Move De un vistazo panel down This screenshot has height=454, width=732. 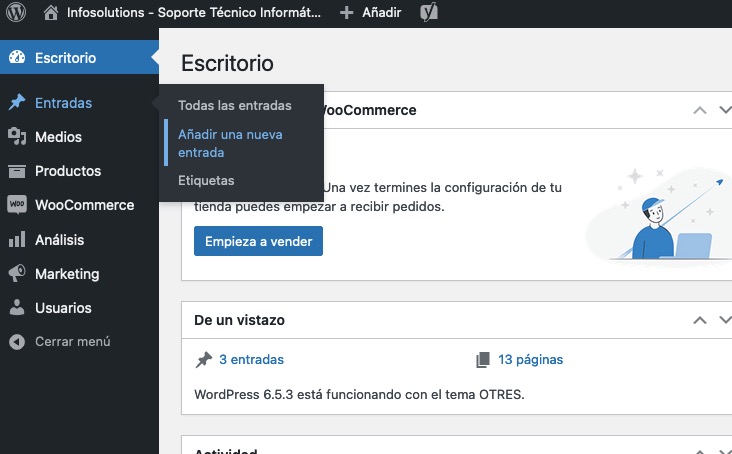[725, 320]
